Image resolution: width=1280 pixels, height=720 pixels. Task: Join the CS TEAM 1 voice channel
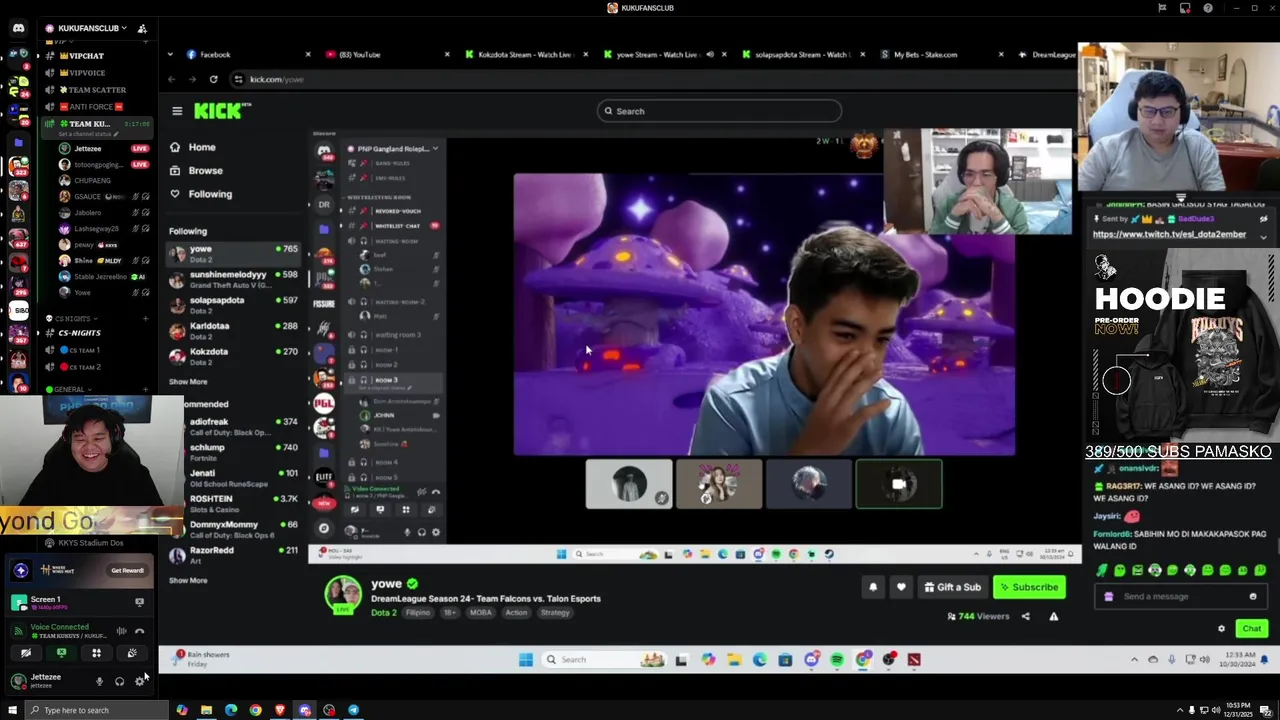[x=98, y=350]
